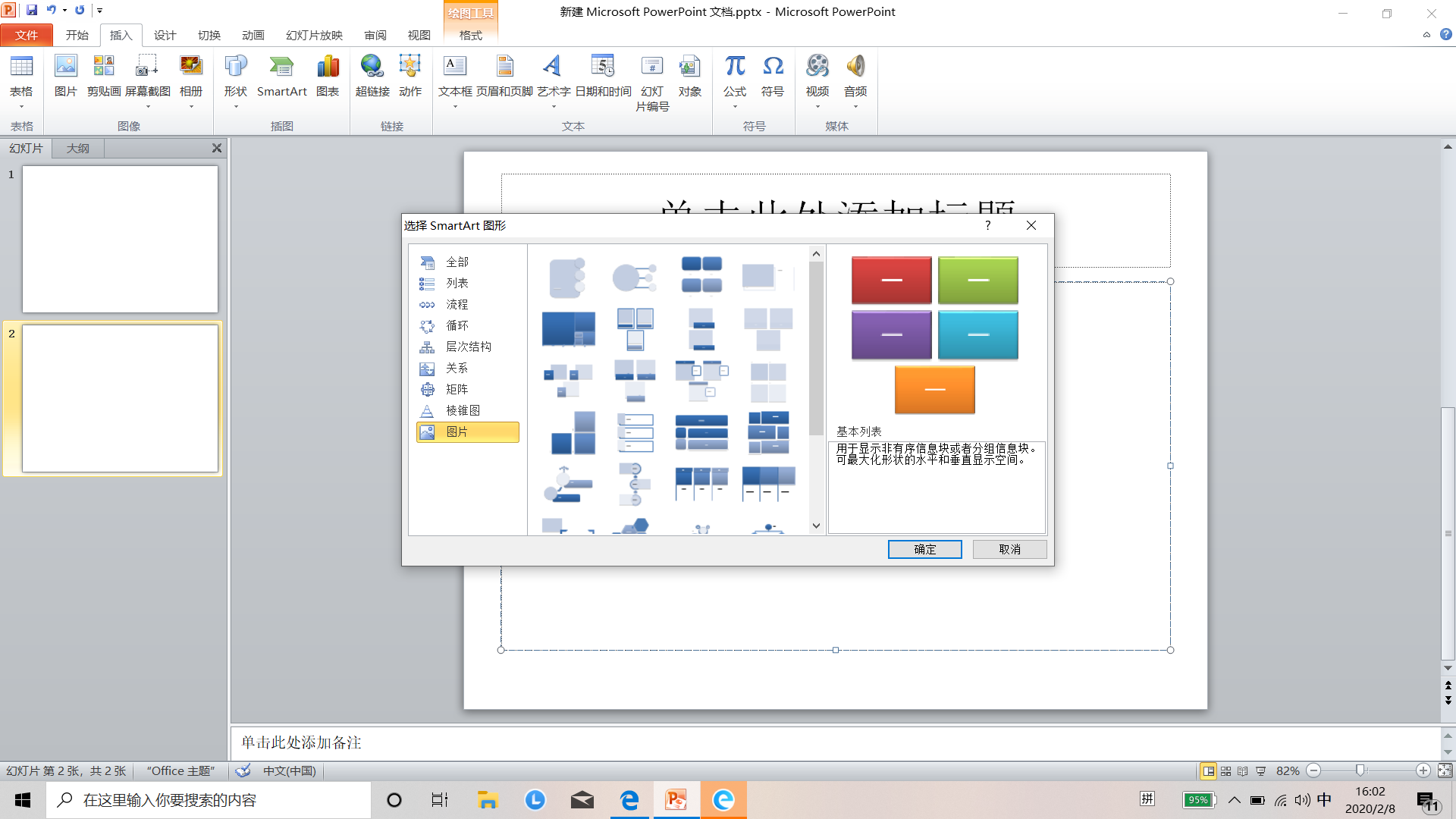Select 层次结构 category in SmartArt list

(x=468, y=347)
